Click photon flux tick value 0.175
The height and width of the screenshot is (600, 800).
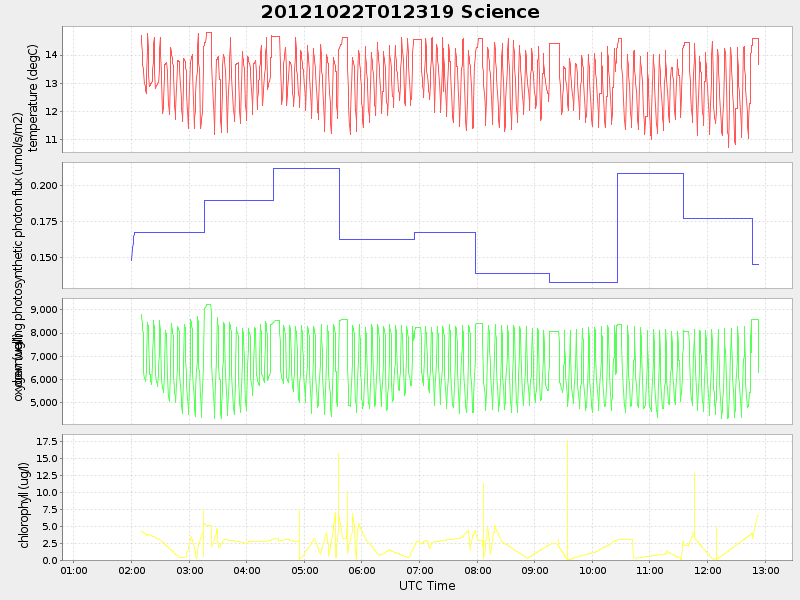44,221
